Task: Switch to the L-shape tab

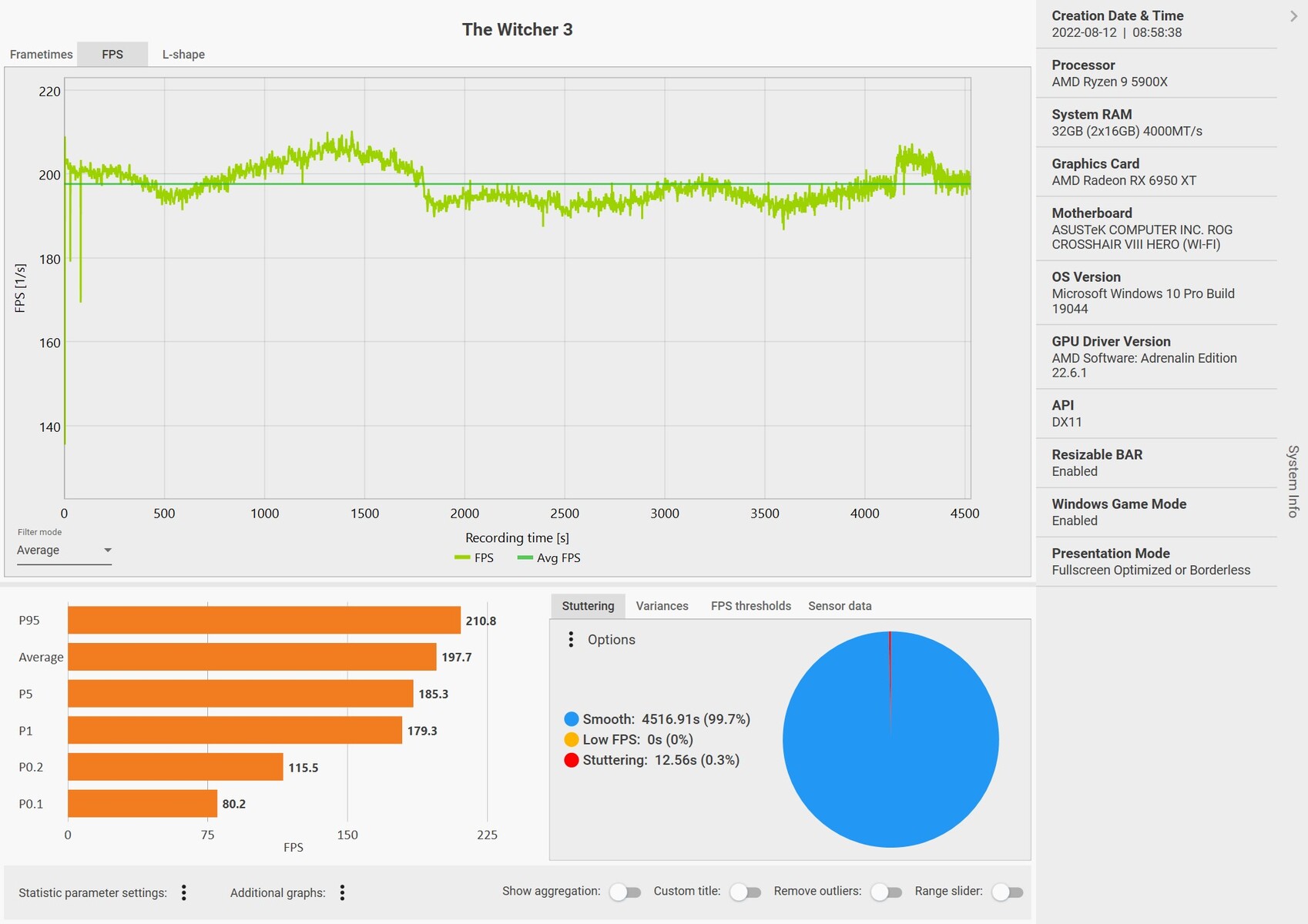Action: tap(183, 55)
